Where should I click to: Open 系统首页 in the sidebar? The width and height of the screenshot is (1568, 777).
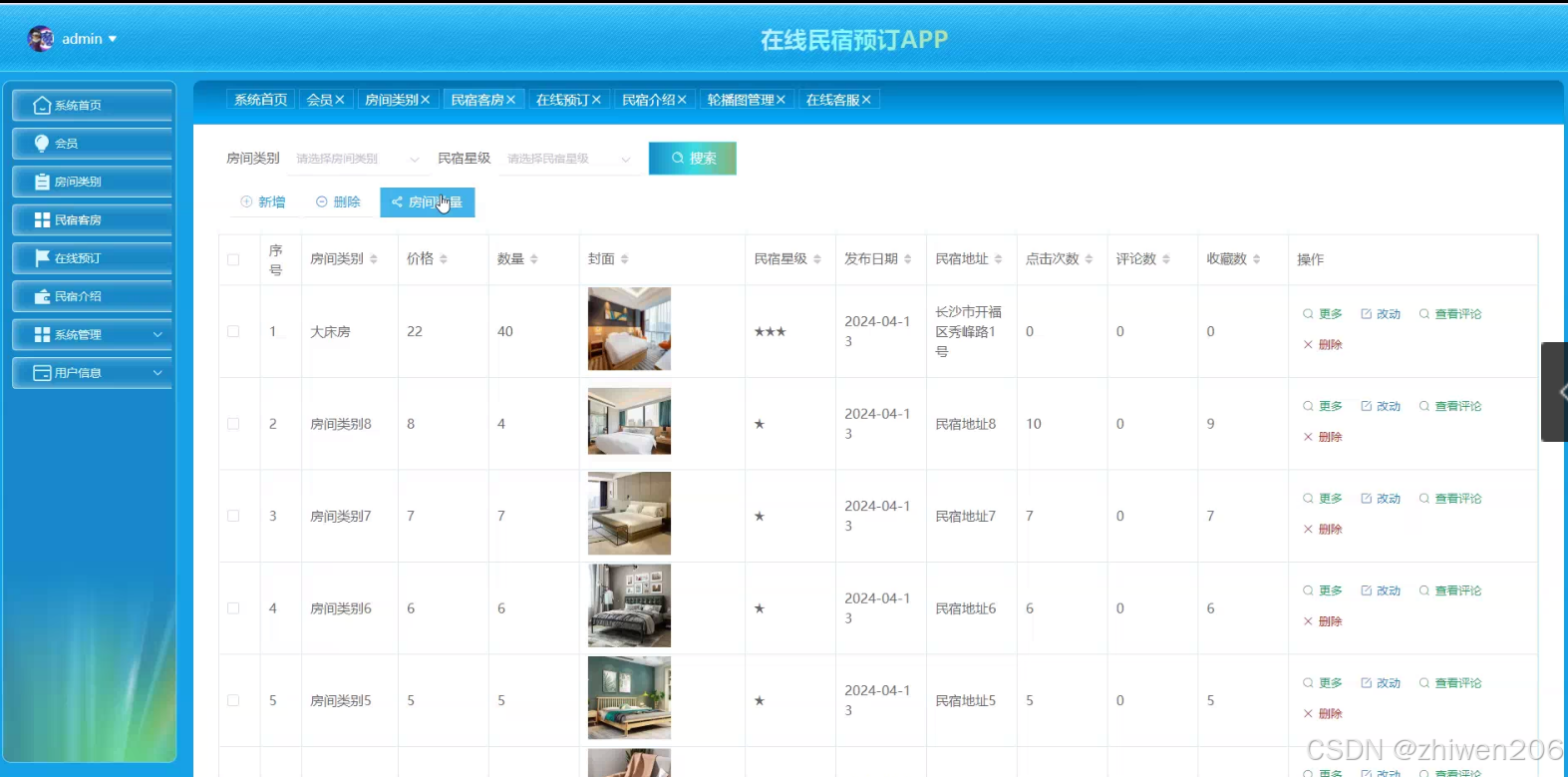point(93,105)
